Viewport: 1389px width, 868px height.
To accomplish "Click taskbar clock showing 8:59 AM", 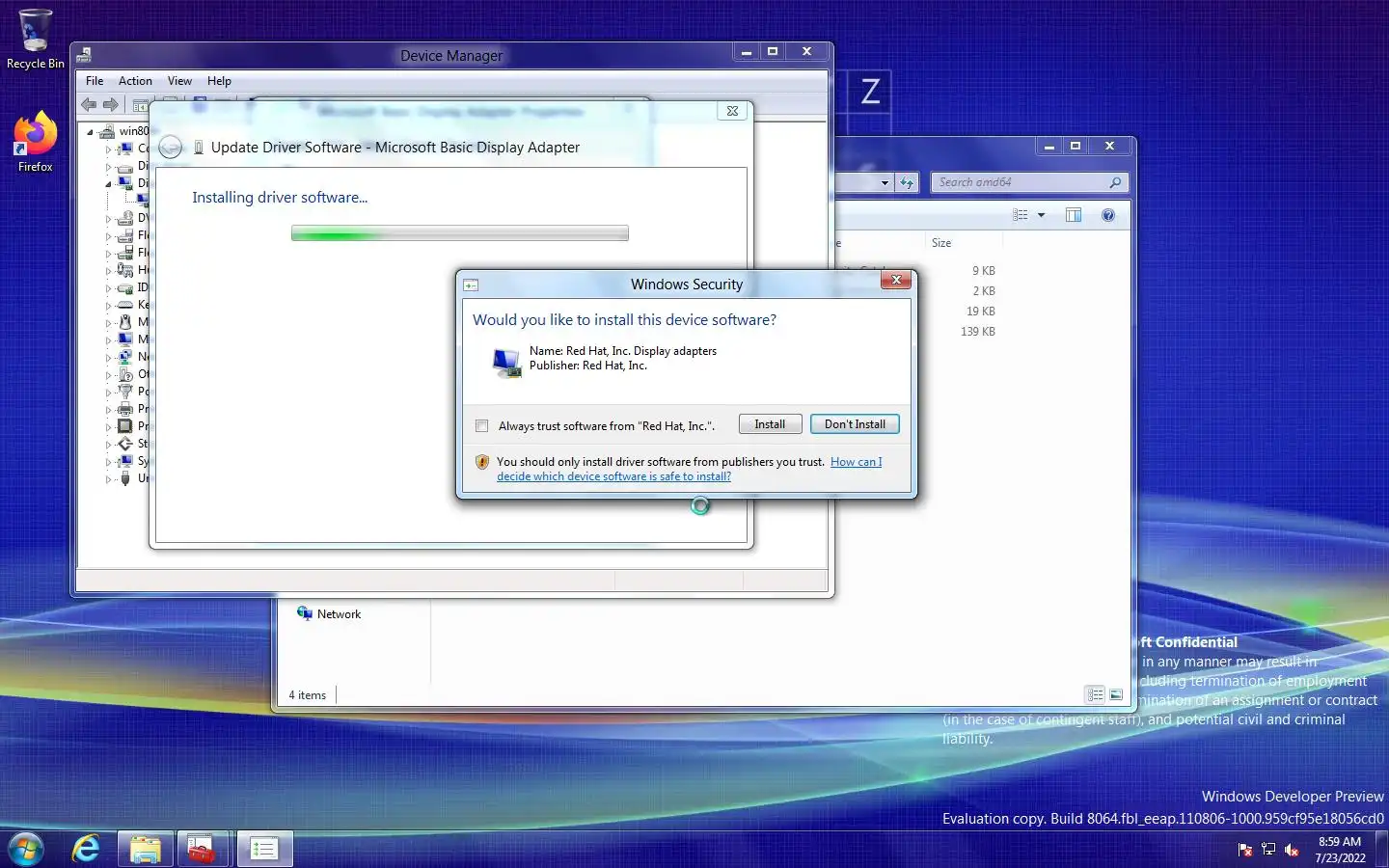I will pyautogui.click(x=1340, y=850).
